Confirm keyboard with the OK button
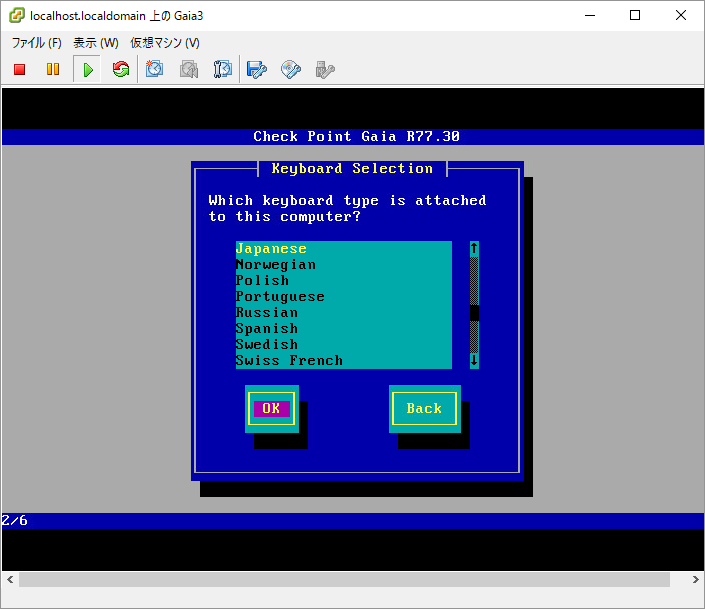Screen dimensions: 705x609 click(x=272, y=408)
